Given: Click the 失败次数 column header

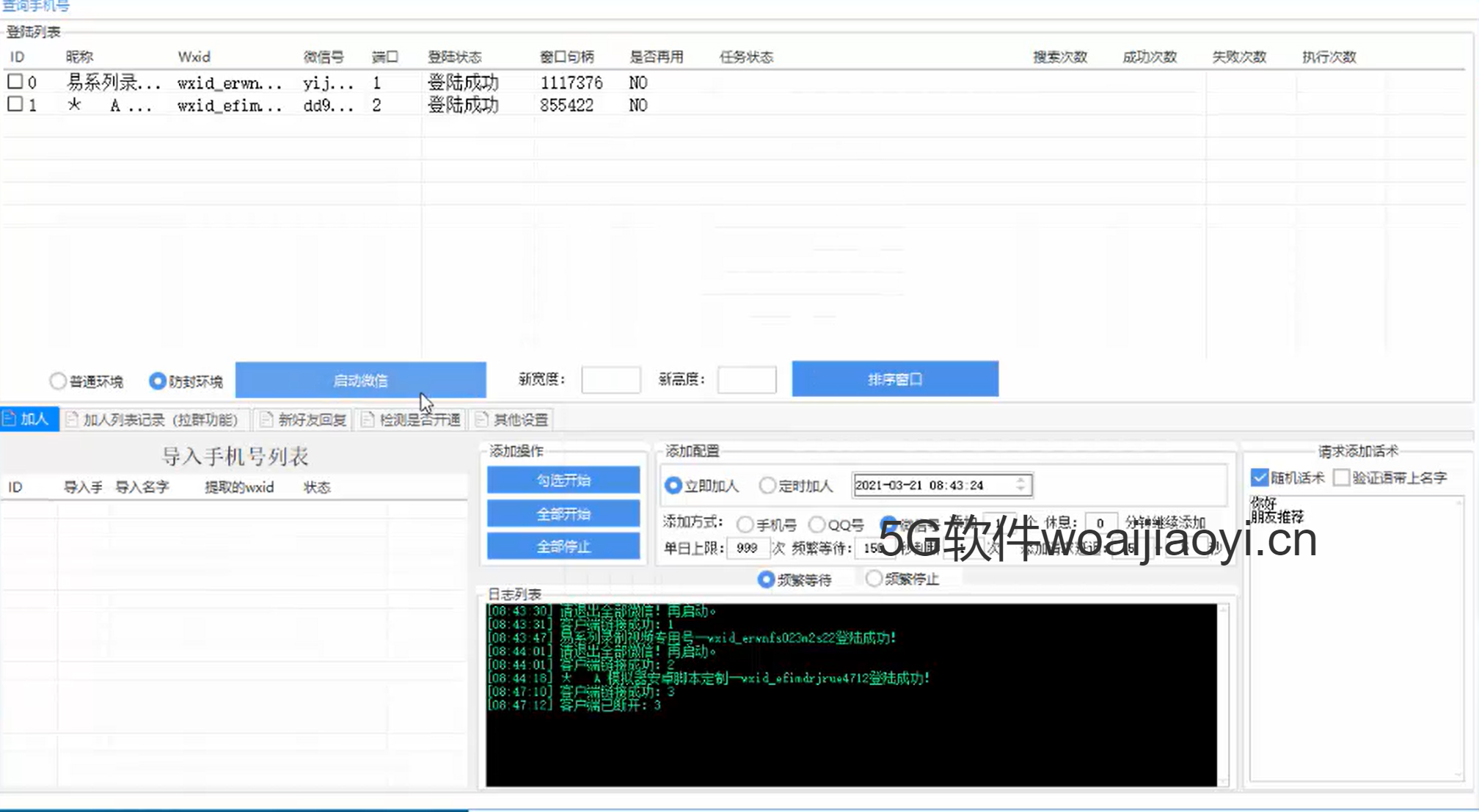Looking at the screenshot, I should [1239, 56].
